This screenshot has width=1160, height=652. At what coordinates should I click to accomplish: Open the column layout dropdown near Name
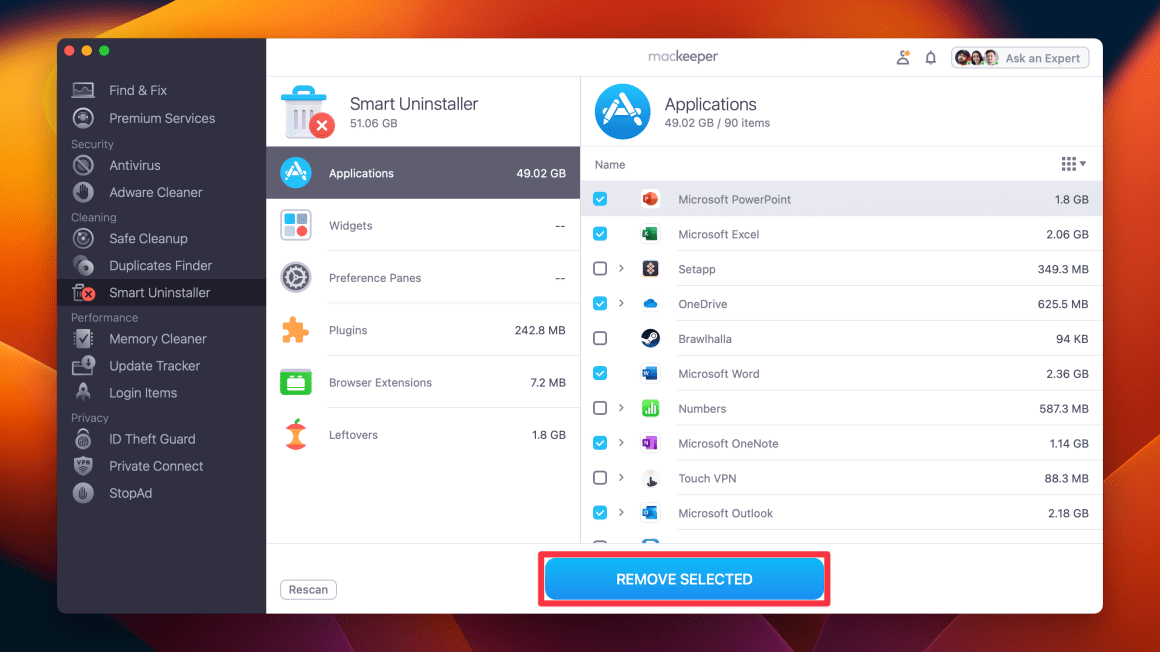[x=1072, y=164]
